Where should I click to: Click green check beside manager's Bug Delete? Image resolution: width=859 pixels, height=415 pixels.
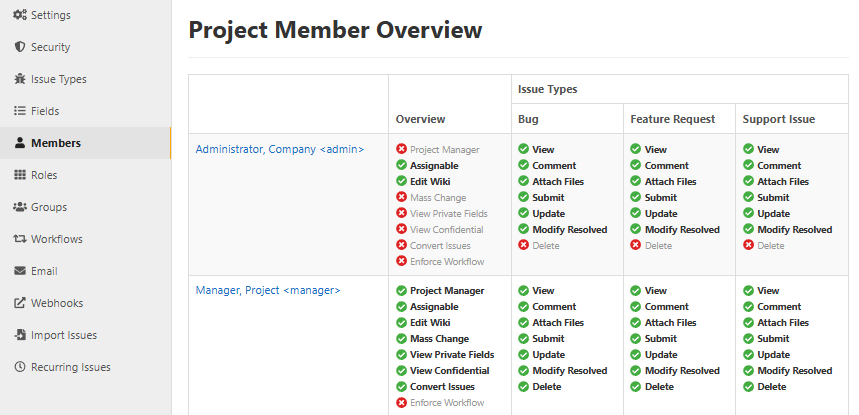point(524,387)
